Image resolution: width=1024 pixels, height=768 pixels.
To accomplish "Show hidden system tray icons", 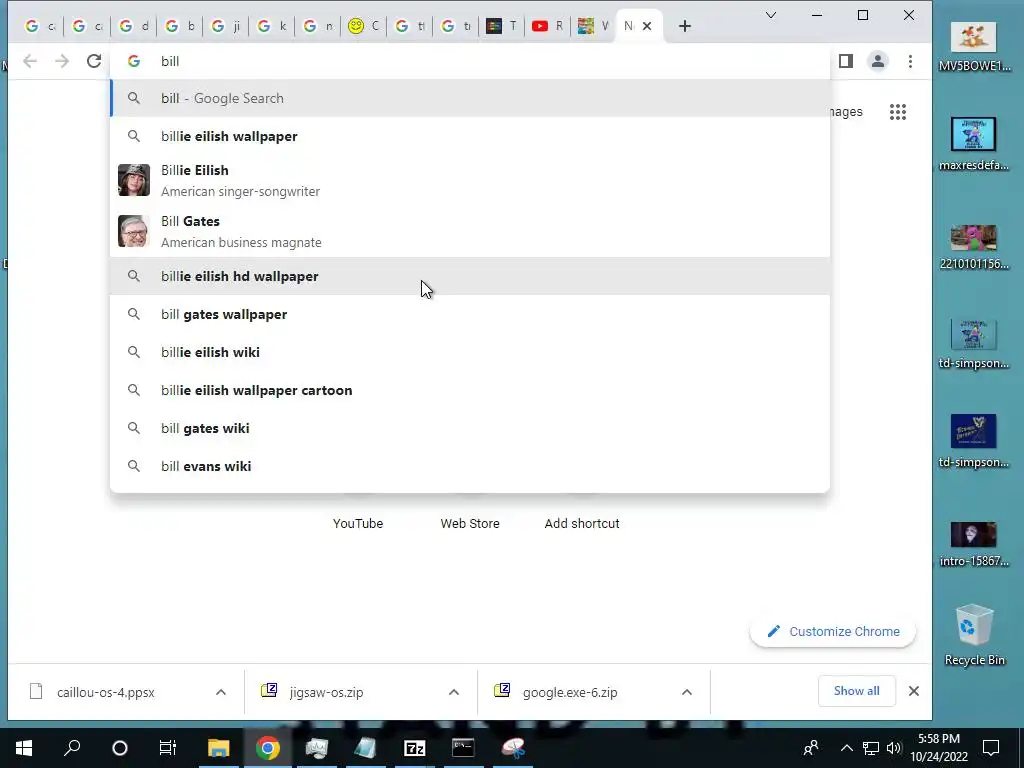I will 846,748.
